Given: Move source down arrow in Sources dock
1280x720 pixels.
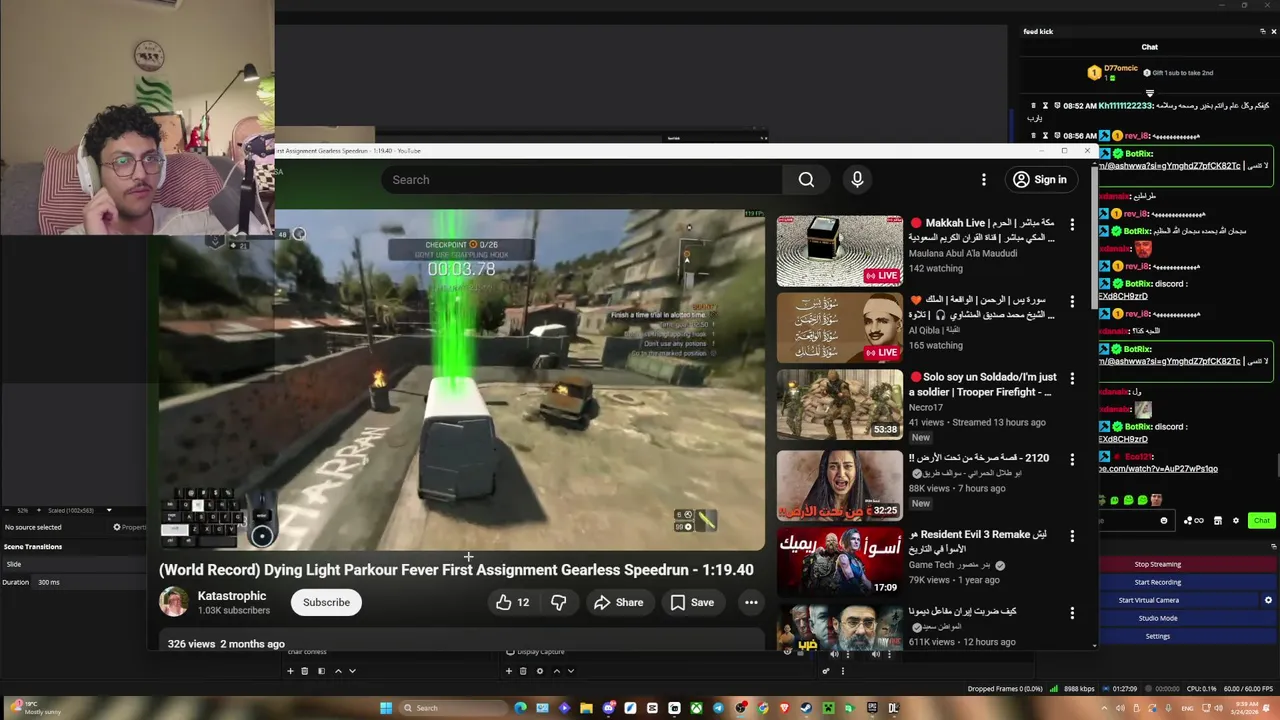Looking at the screenshot, I should tap(571, 671).
